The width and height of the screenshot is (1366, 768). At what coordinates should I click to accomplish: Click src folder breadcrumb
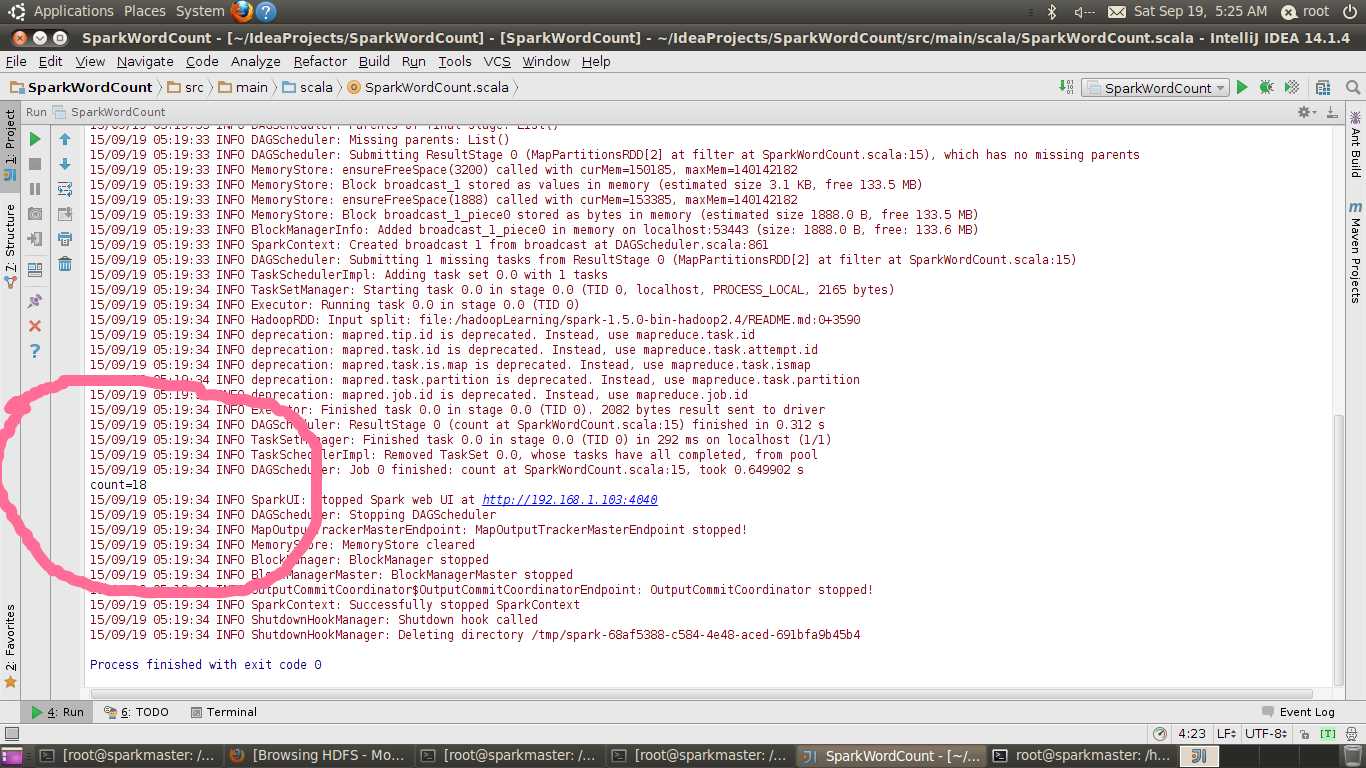pos(186,87)
